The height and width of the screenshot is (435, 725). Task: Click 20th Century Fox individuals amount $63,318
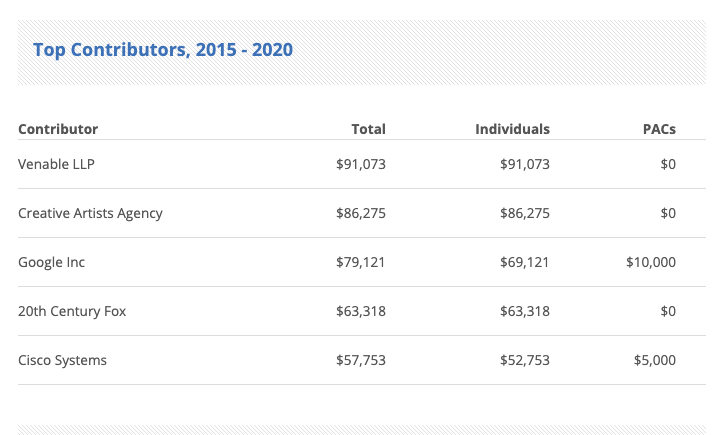(x=525, y=311)
